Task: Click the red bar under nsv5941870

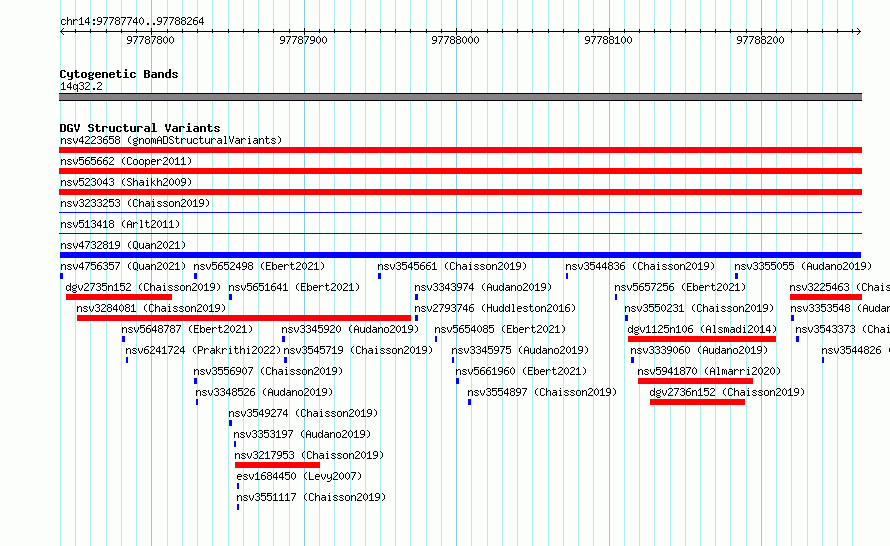Action: [x=695, y=381]
